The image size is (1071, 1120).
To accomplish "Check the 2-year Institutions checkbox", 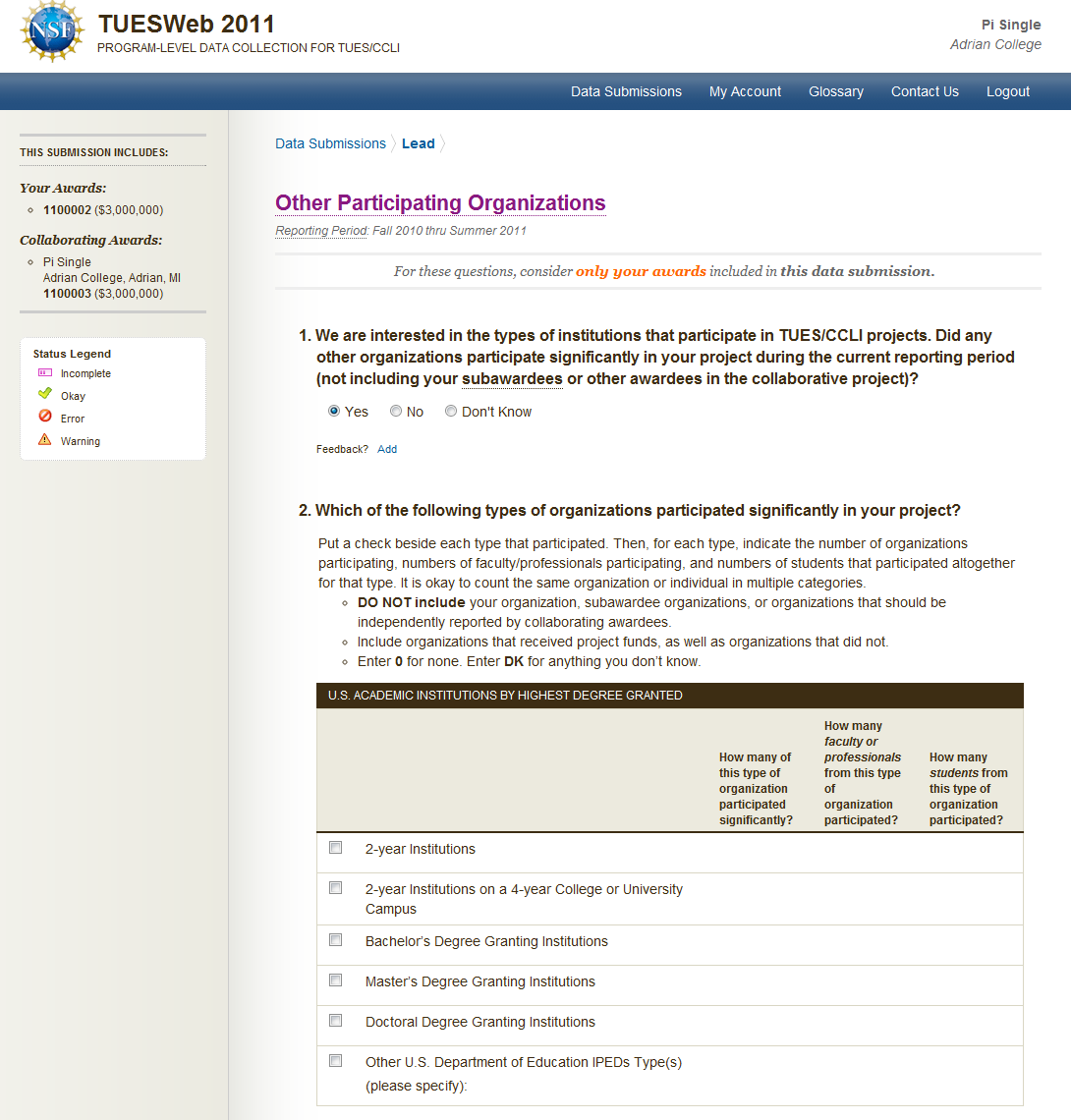I will click(336, 848).
